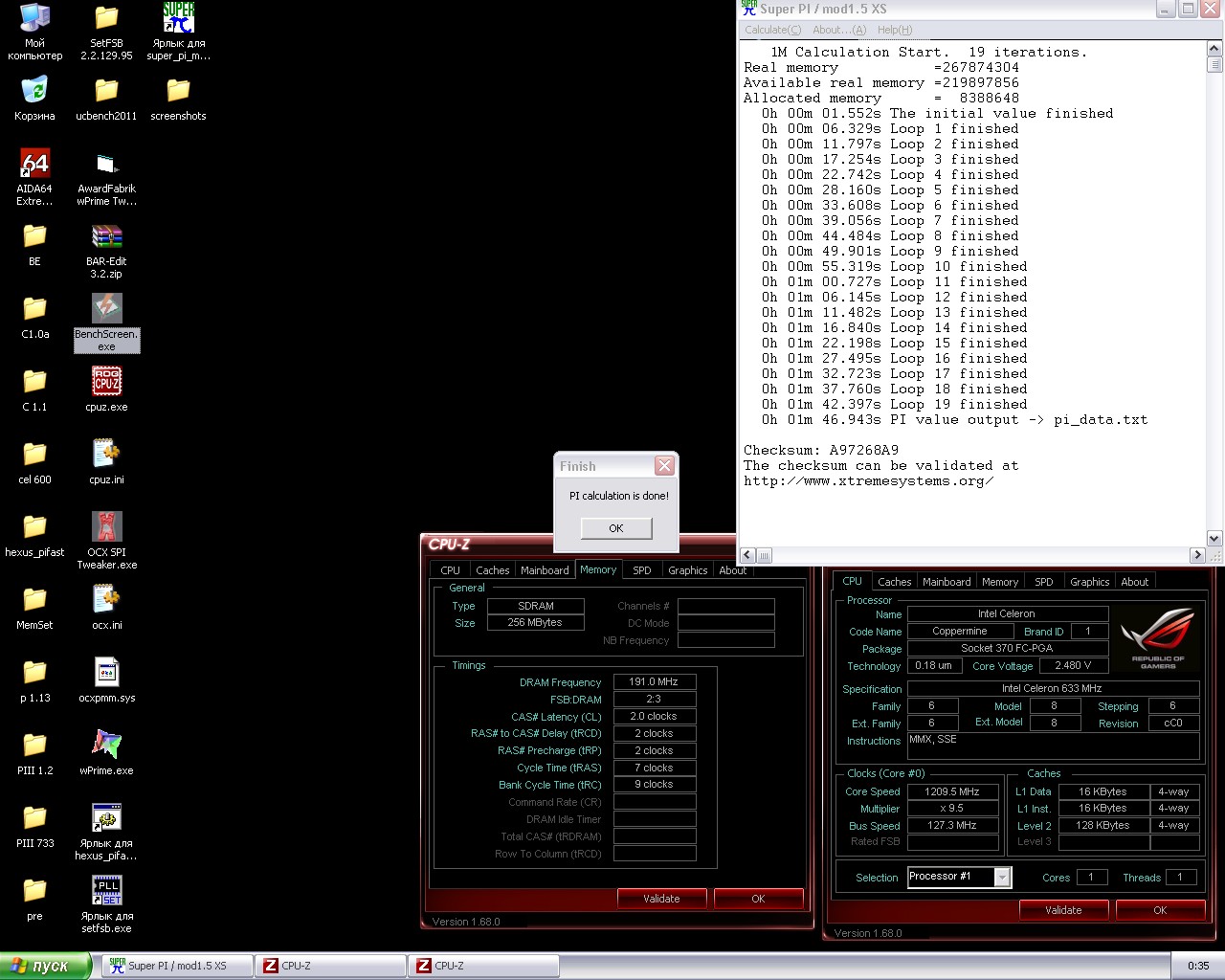Click the DRAM Frequency value 191.0 MHz
Image resolution: width=1225 pixels, height=980 pixels.
point(654,682)
